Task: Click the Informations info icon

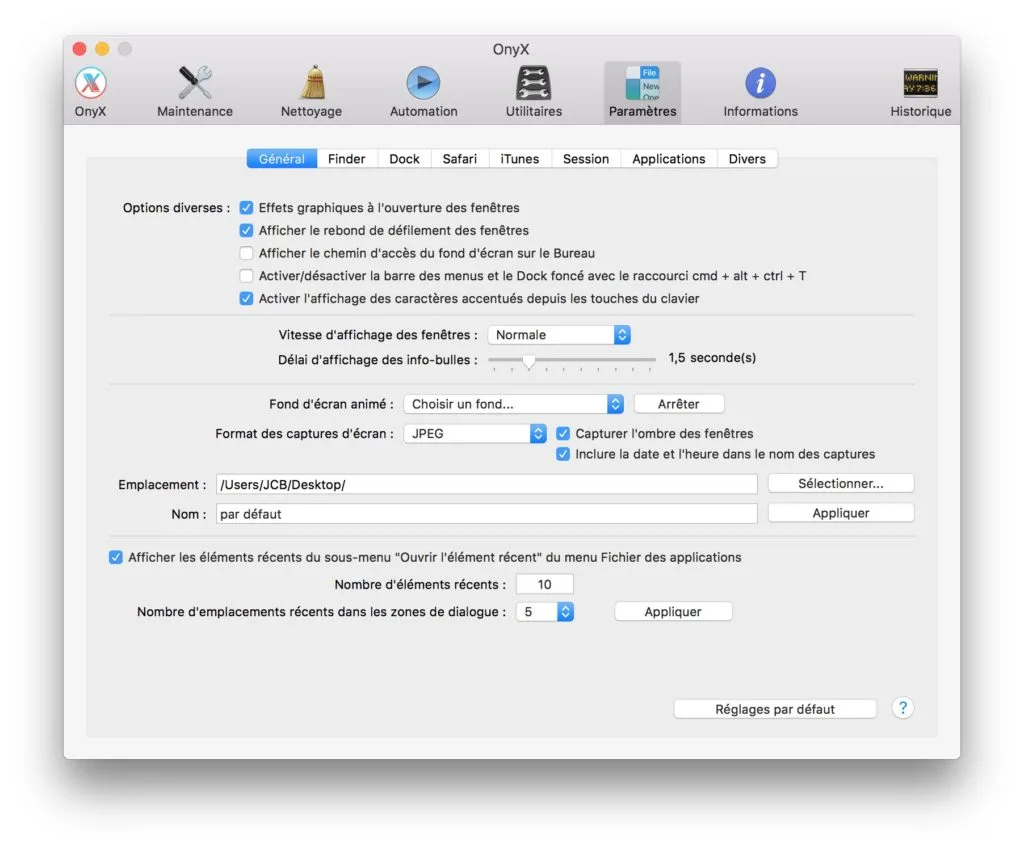Action: 760,90
